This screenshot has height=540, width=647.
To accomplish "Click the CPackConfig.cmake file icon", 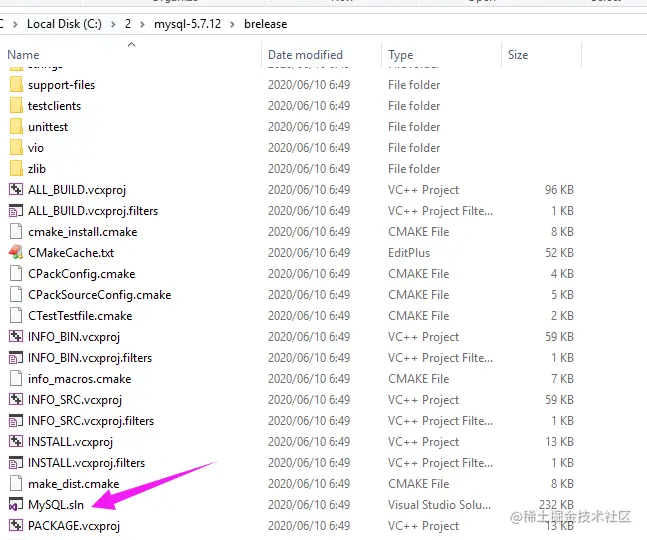I will (x=16, y=274).
